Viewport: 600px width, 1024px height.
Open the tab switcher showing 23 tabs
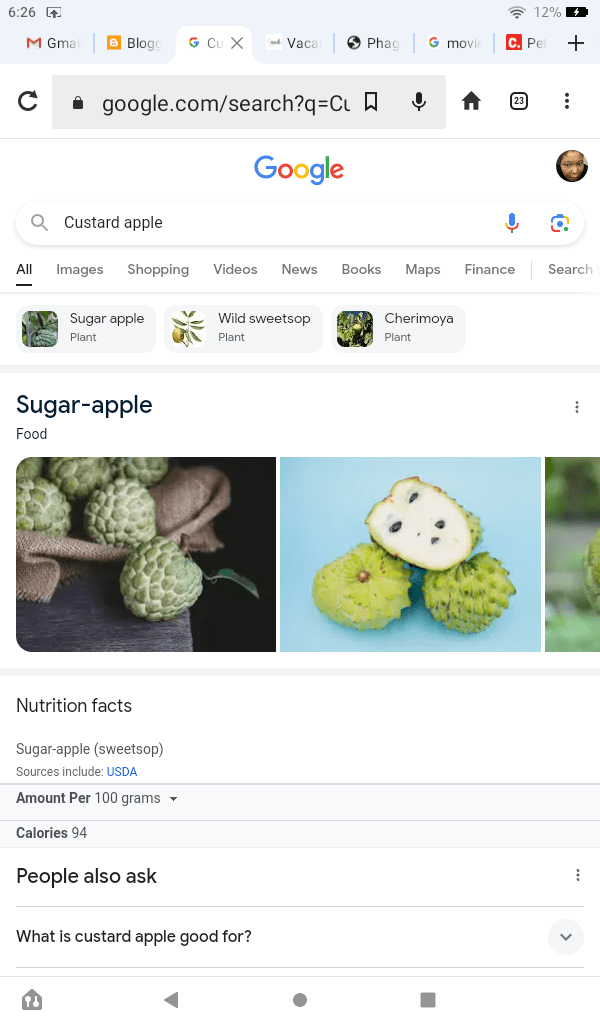point(519,101)
